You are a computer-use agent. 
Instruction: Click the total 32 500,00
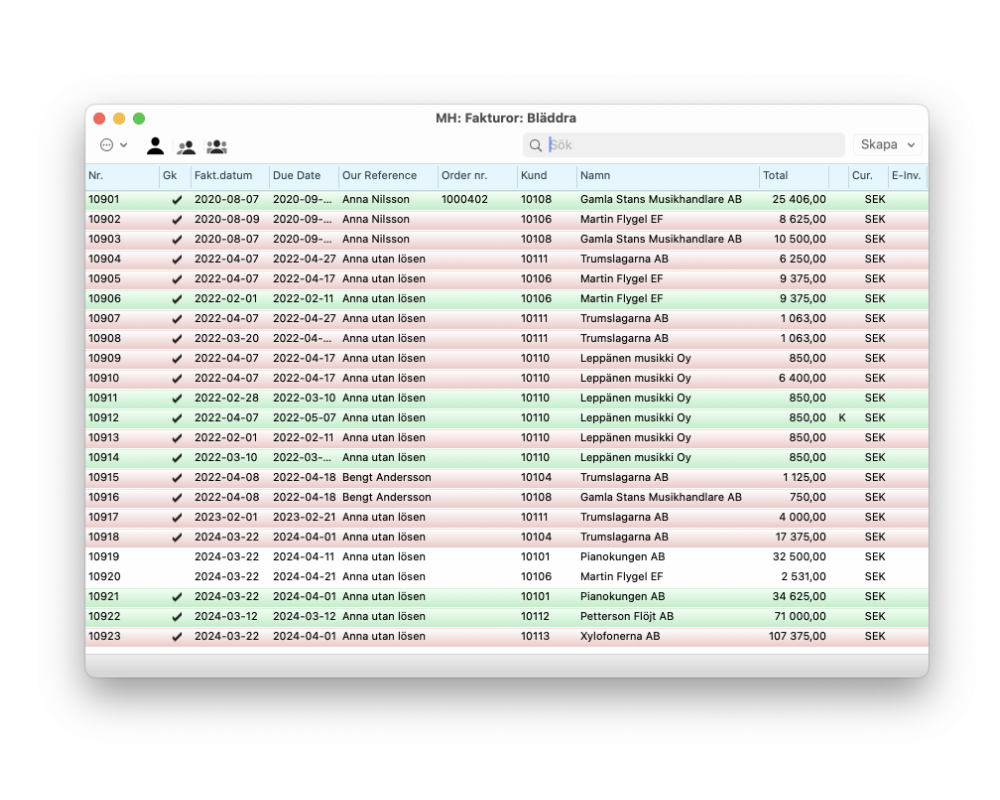799,557
